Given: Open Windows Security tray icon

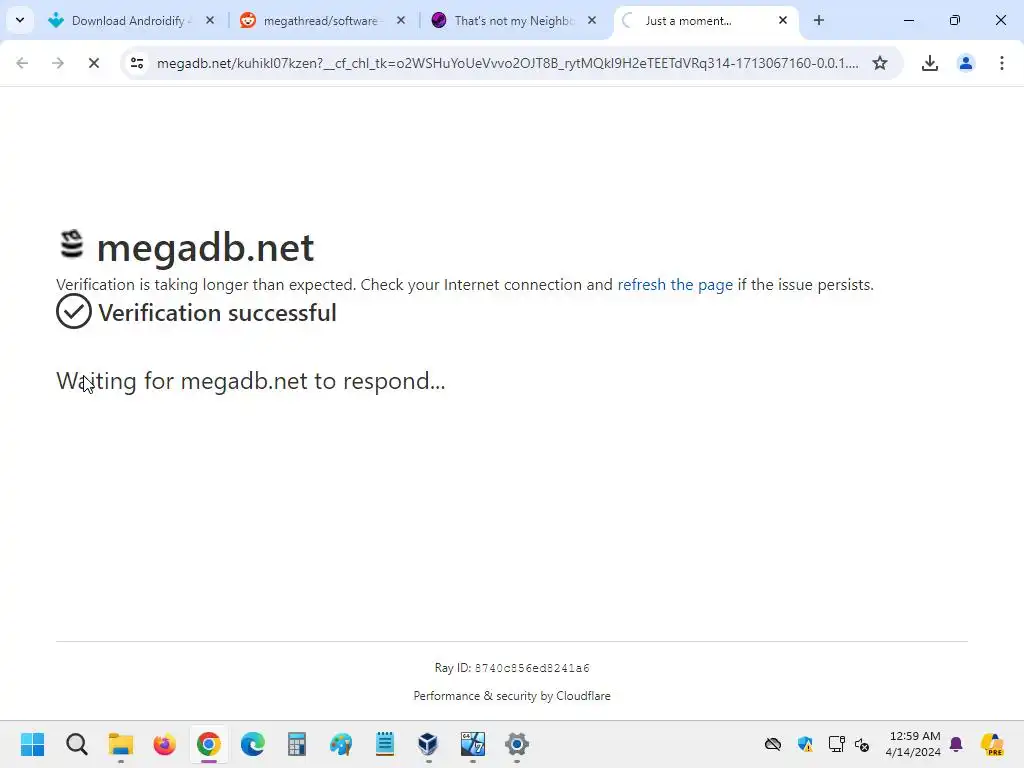Looking at the screenshot, I should (x=805, y=744).
